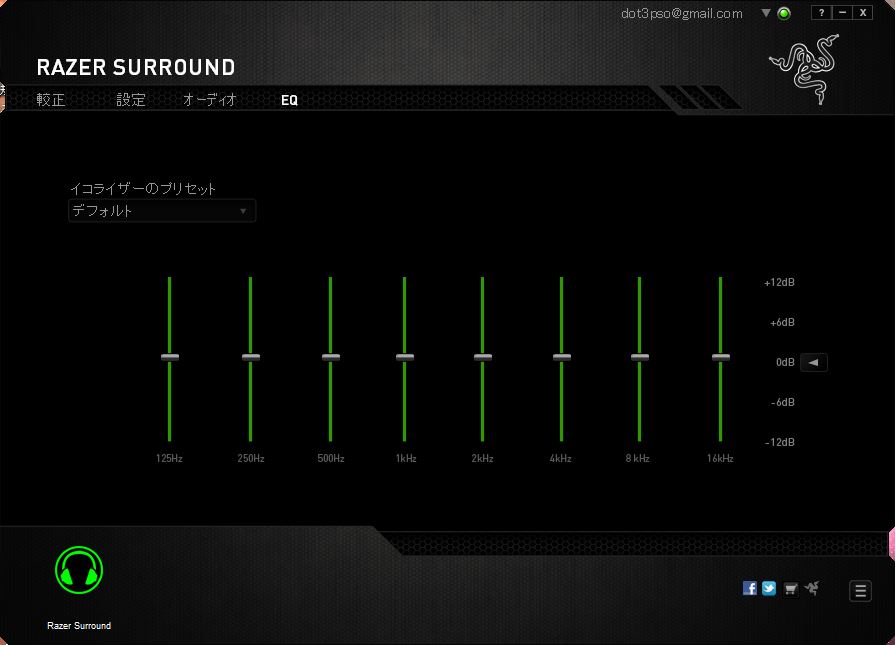Click the Razer Surround device label

click(79, 626)
